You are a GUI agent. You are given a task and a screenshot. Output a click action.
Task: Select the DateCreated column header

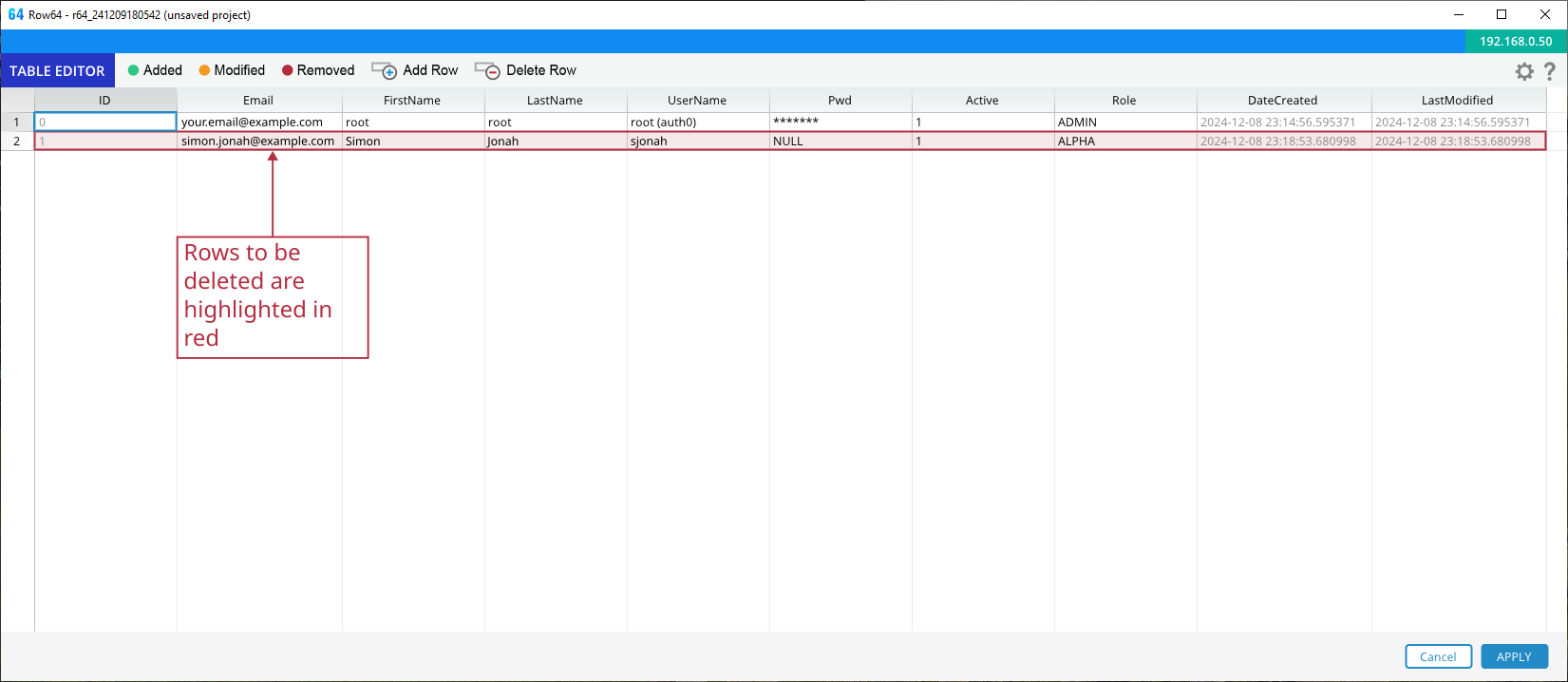1282,100
